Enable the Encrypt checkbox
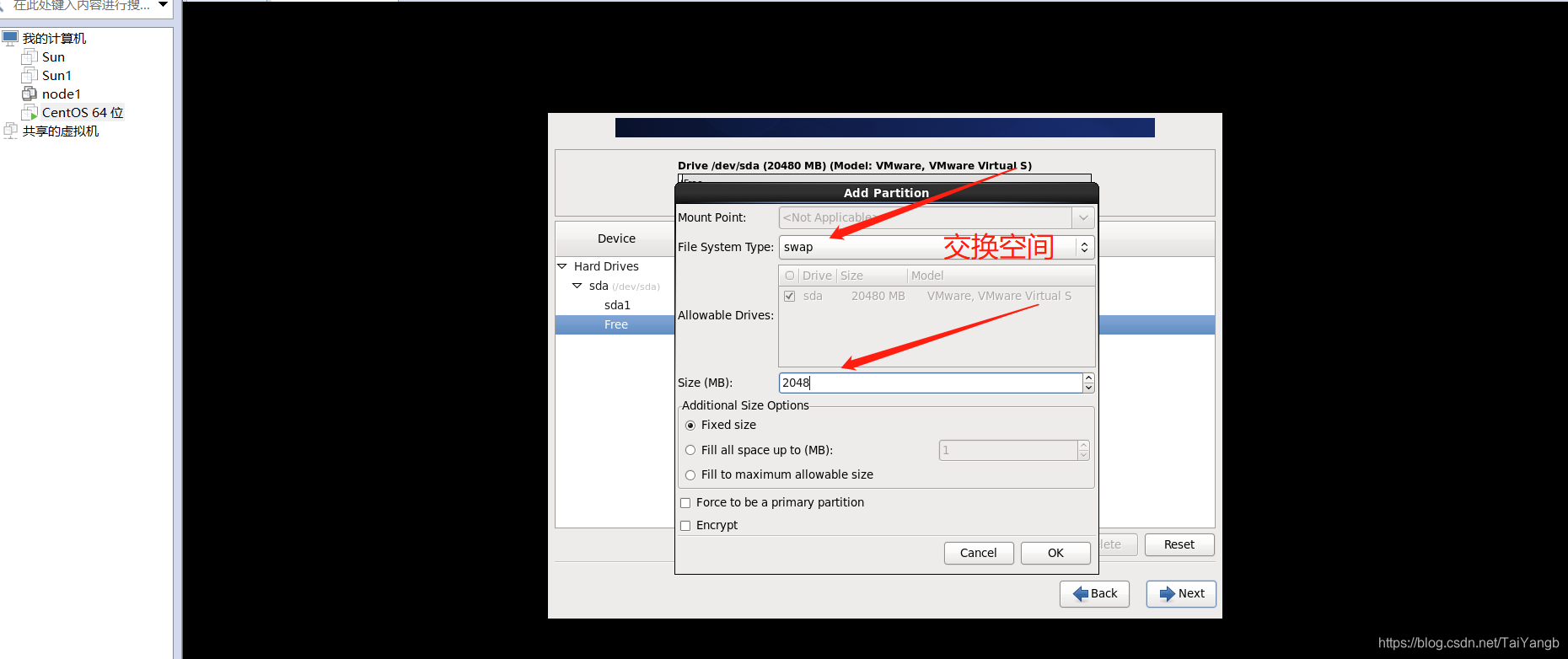 click(685, 526)
